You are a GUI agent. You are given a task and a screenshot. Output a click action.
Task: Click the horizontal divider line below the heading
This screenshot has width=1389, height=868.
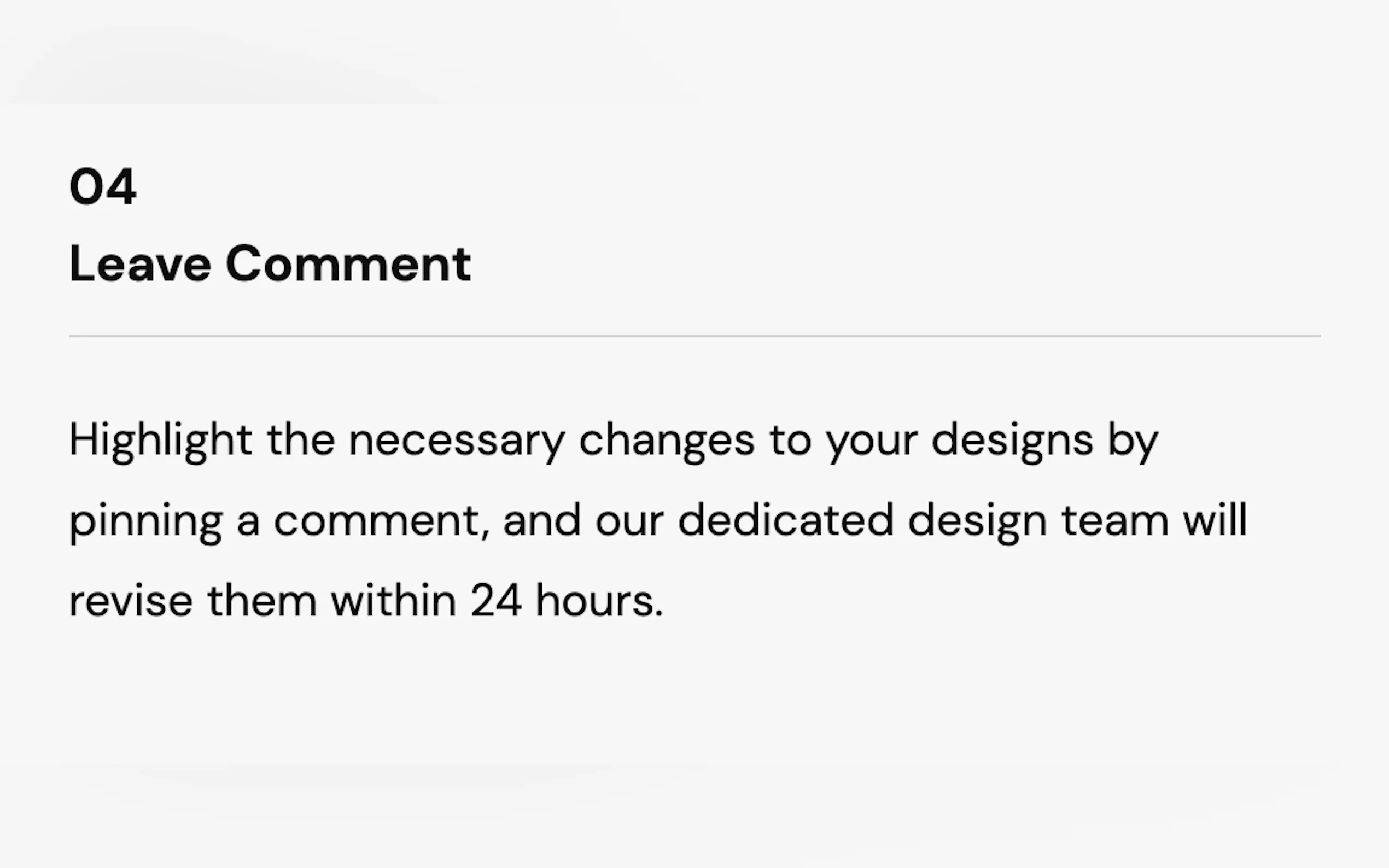tap(695, 336)
